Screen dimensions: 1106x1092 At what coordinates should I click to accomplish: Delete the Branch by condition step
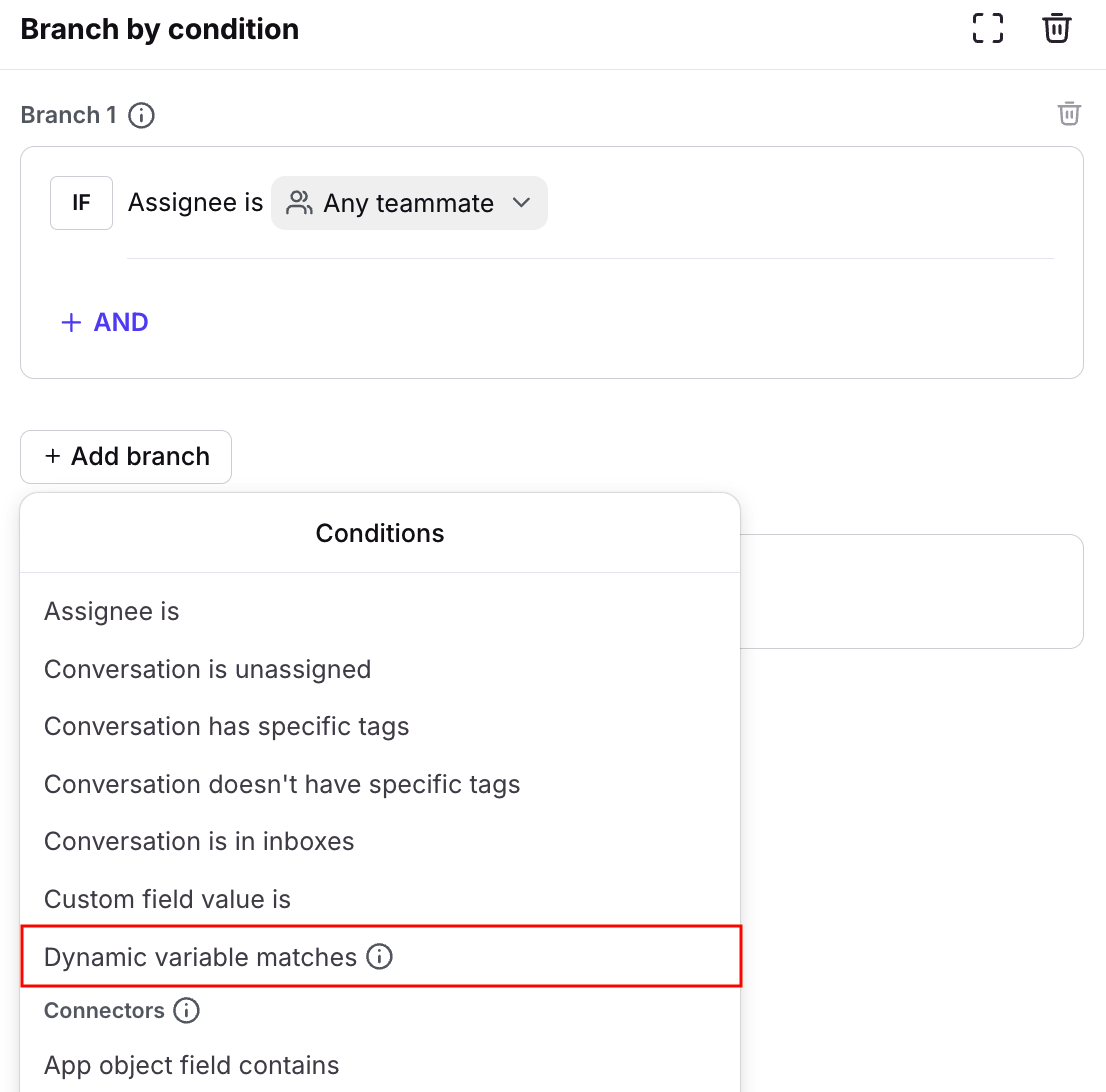click(1057, 28)
